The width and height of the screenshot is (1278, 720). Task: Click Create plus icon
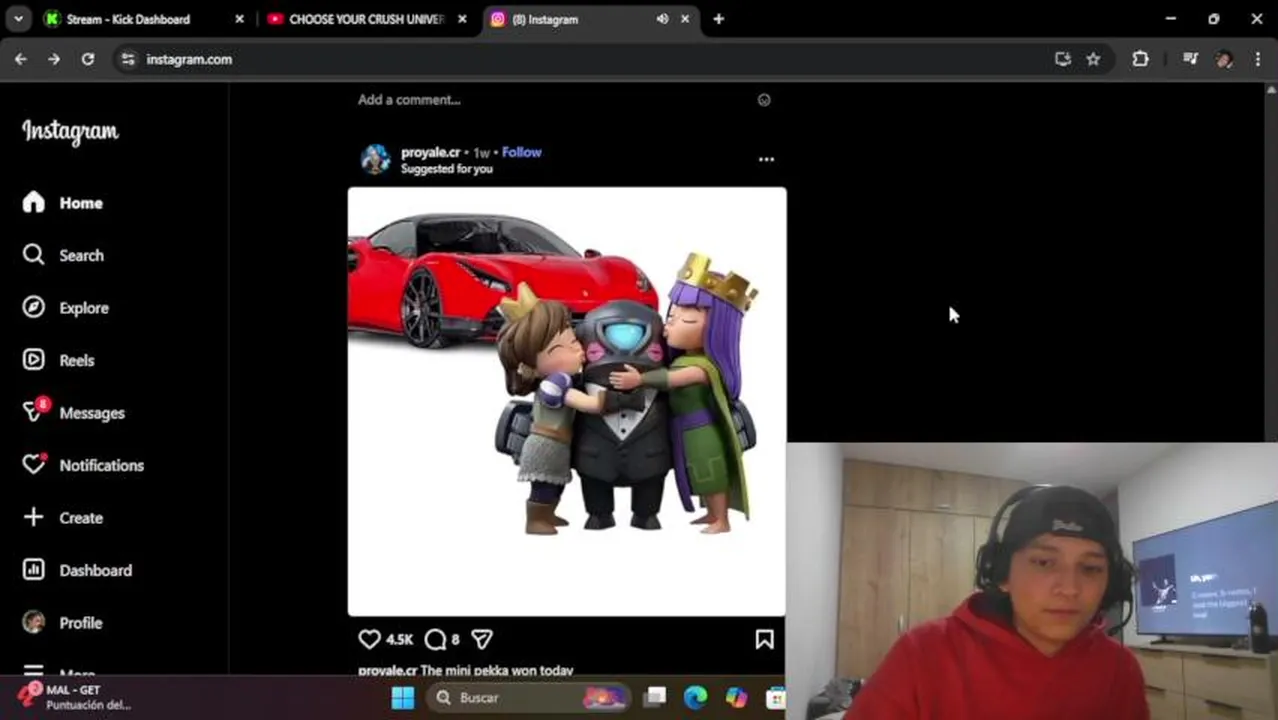34,517
